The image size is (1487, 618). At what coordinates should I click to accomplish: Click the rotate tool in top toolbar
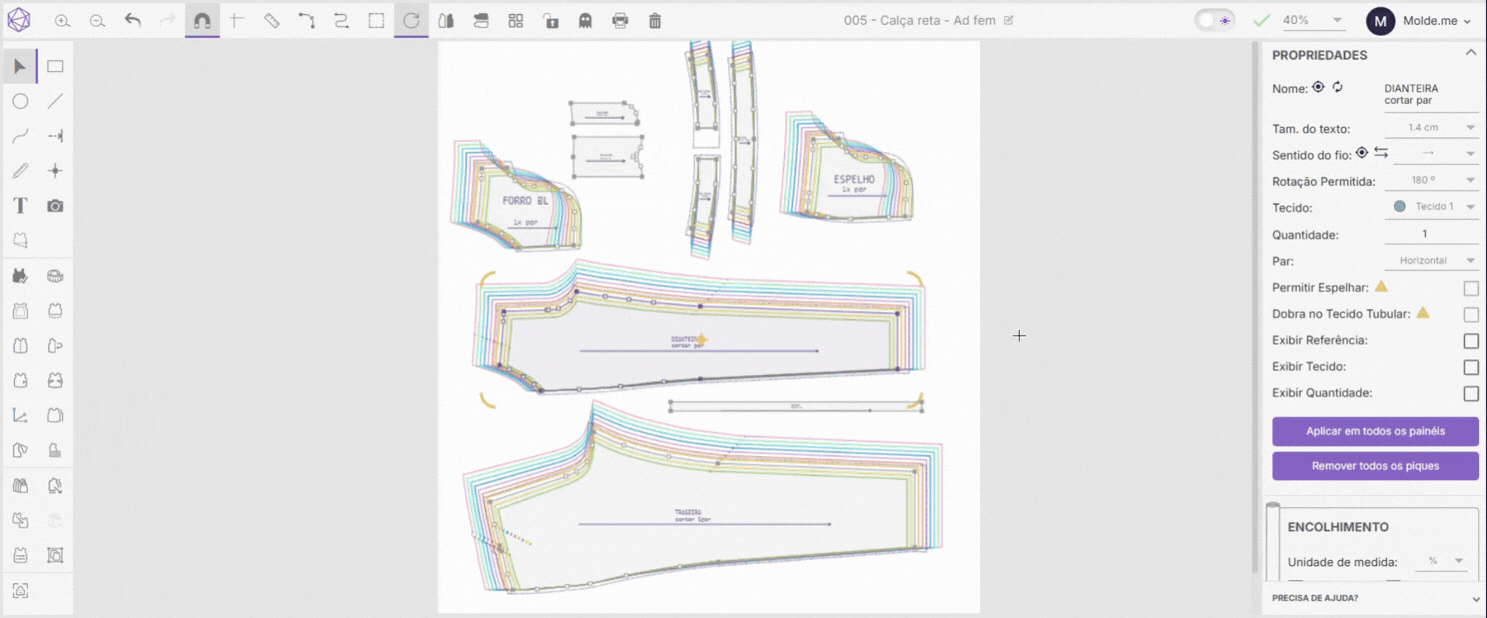coord(411,21)
